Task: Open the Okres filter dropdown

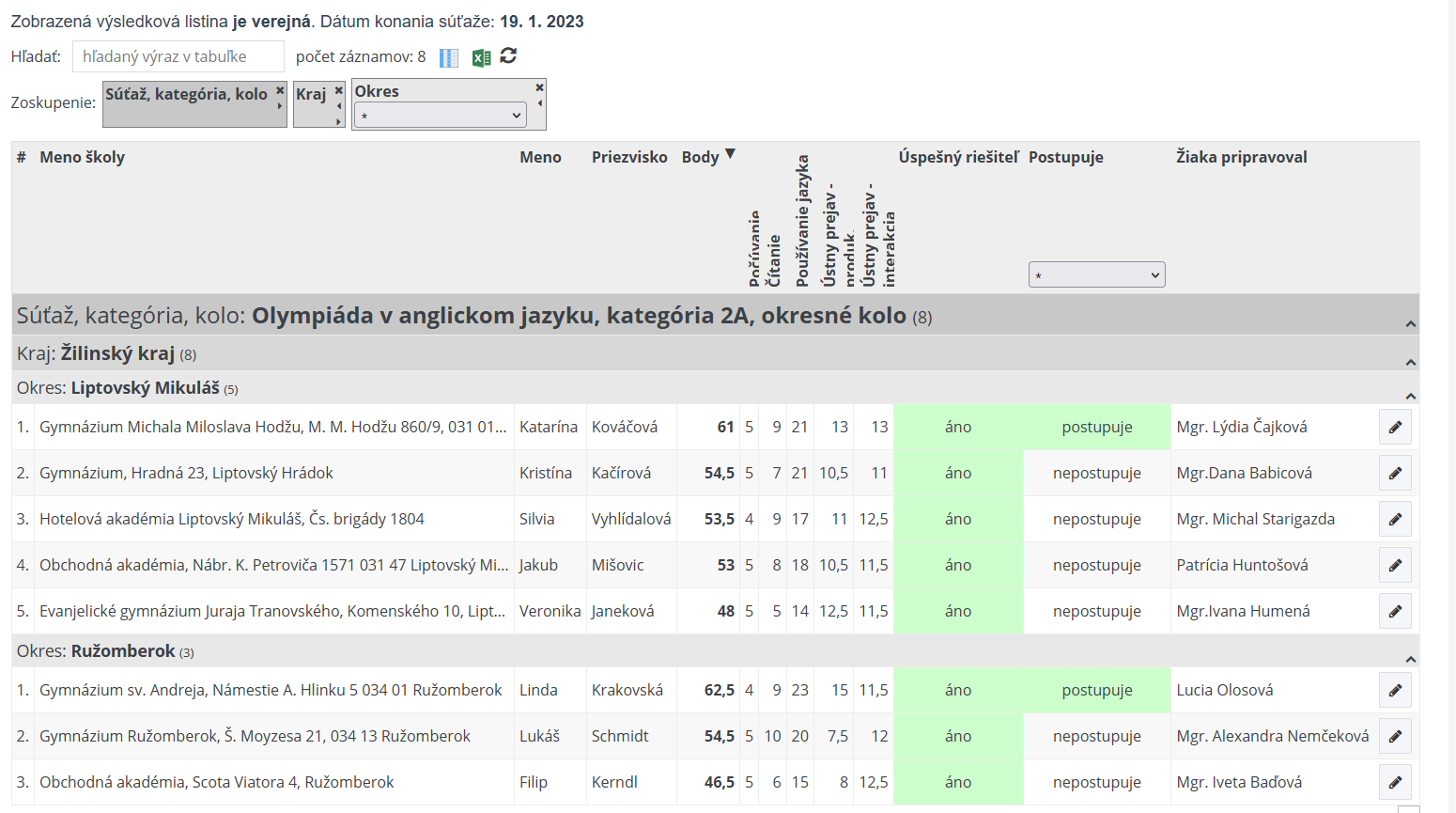Action: [x=440, y=116]
